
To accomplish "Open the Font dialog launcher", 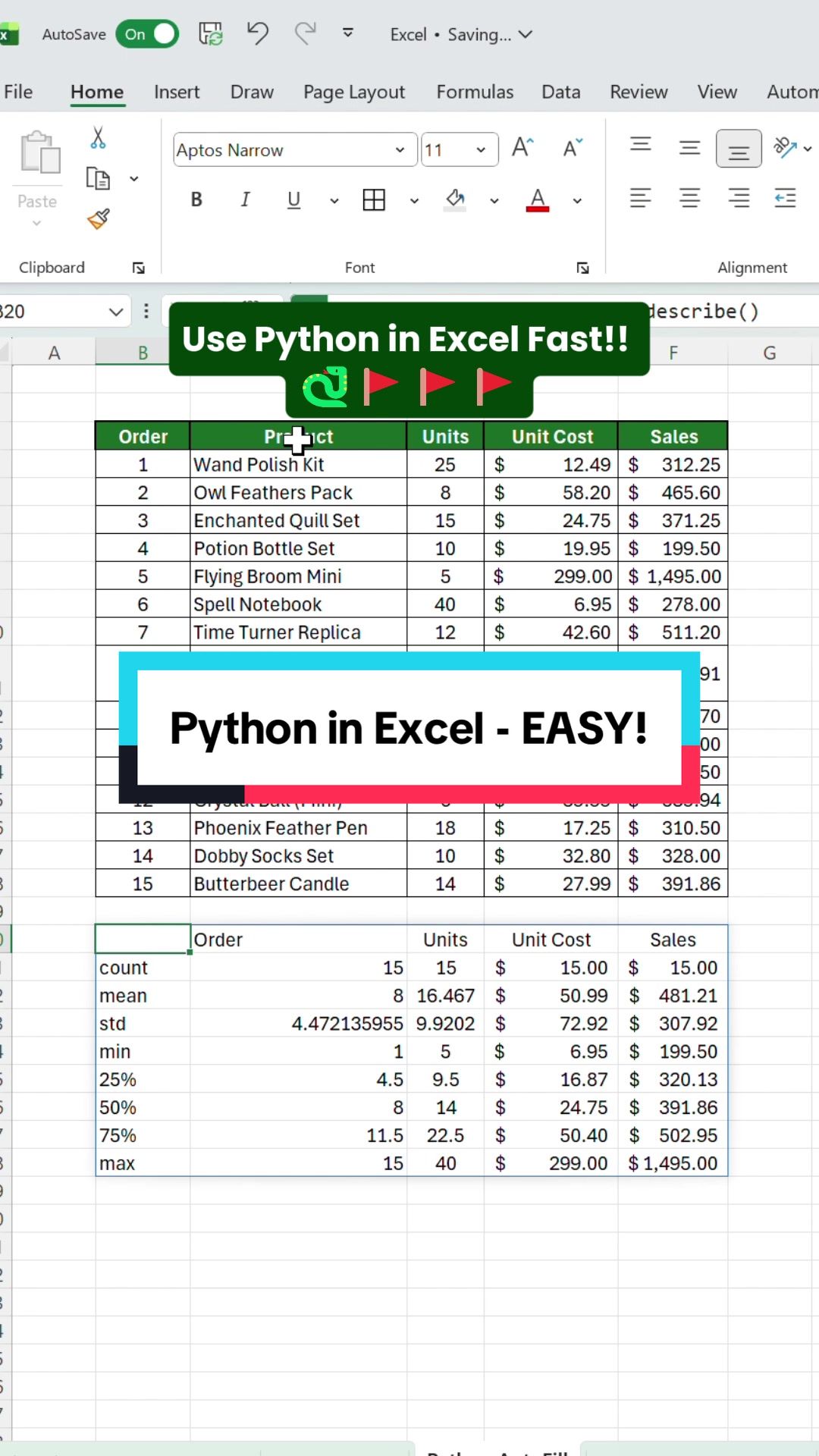I will (x=582, y=268).
